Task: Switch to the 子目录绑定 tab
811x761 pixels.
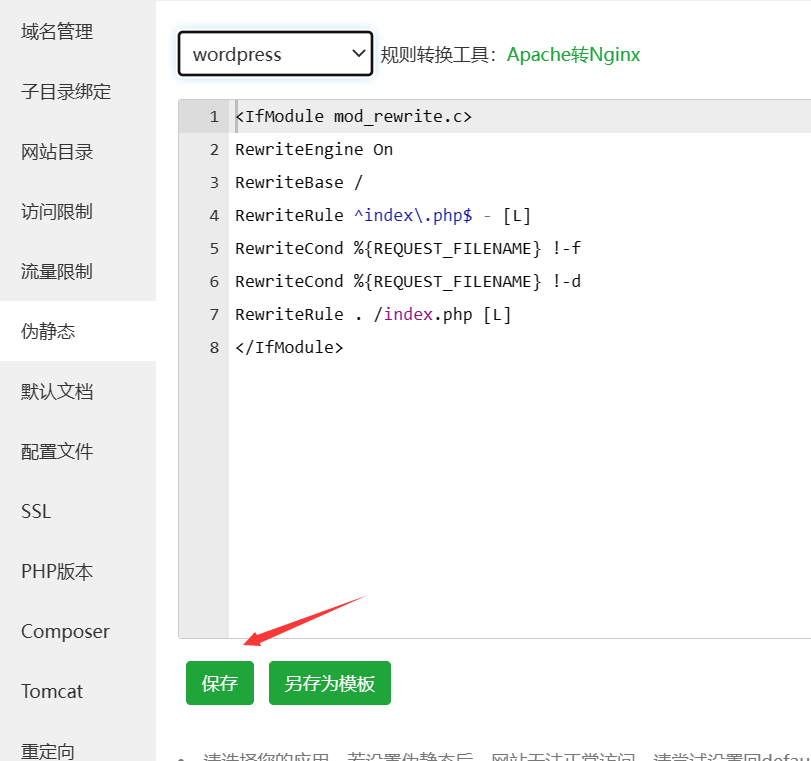Action: tap(66, 92)
